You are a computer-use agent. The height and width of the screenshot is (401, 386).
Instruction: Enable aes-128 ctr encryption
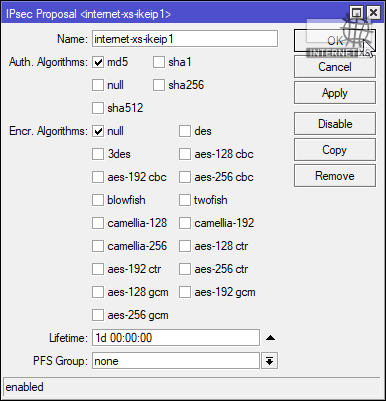(x=185, y=246)
